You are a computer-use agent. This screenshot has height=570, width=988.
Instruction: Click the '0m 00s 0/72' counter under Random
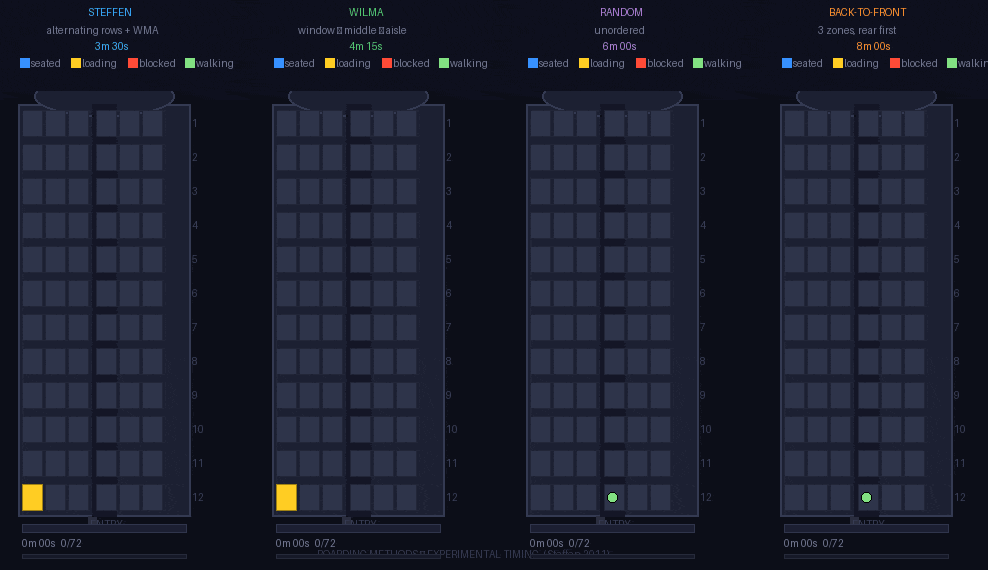click(x=560, y=543)
